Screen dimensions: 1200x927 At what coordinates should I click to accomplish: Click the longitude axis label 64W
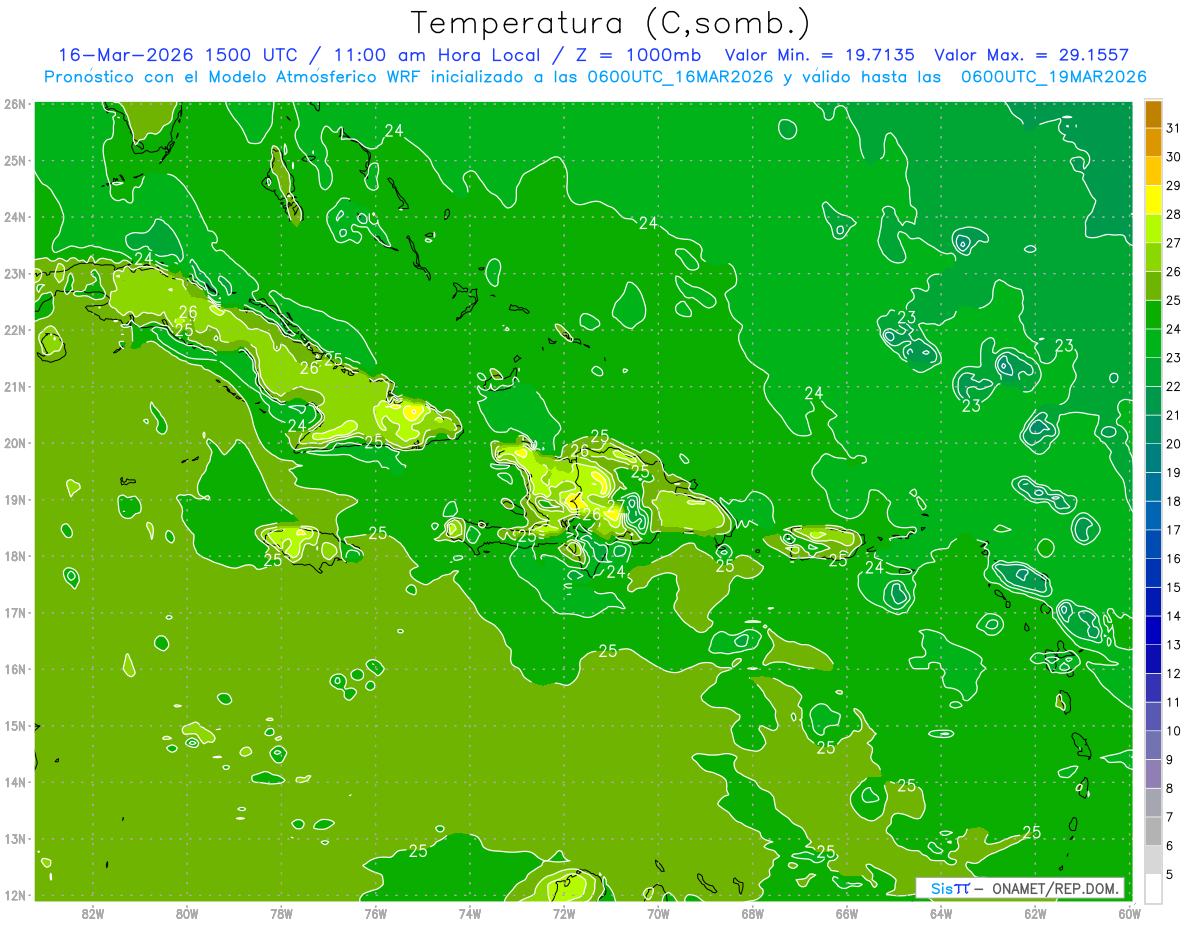coord(940,913)
